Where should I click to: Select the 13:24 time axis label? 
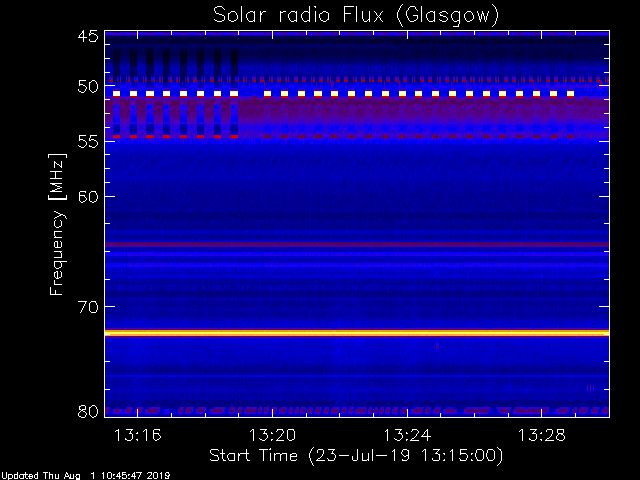point(407,436)
